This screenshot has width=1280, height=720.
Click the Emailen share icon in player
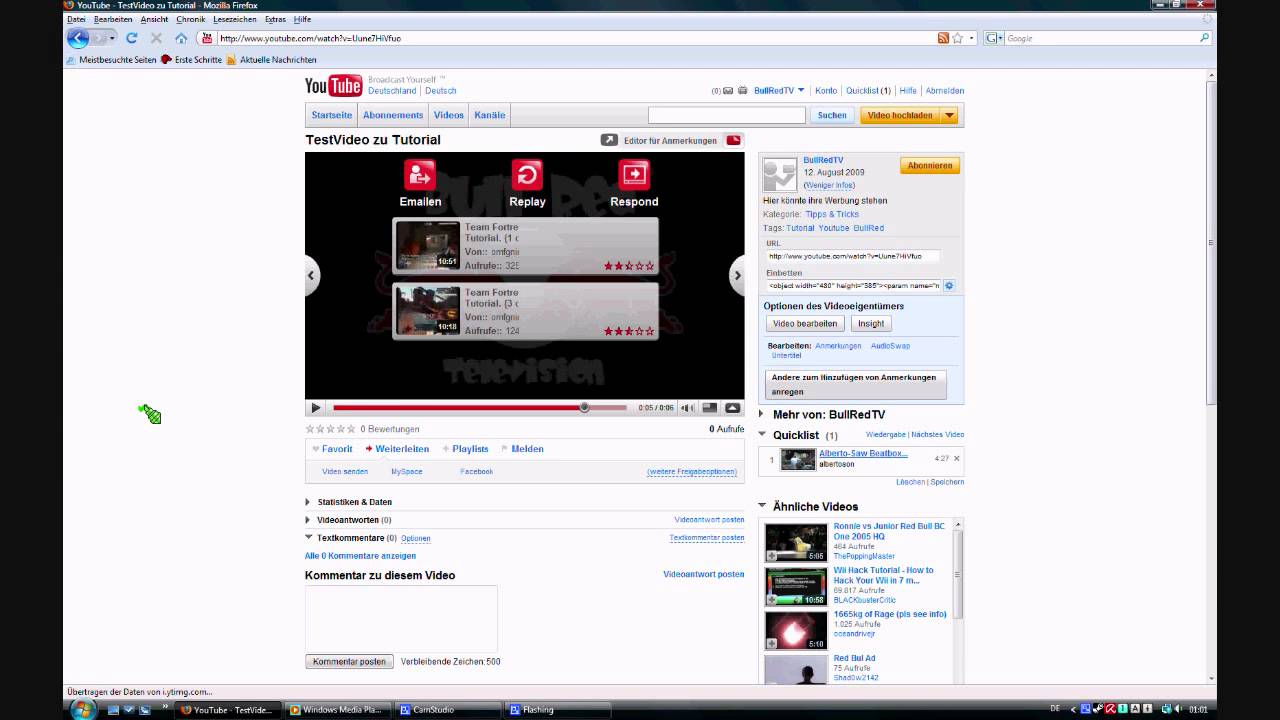(420, 175)
